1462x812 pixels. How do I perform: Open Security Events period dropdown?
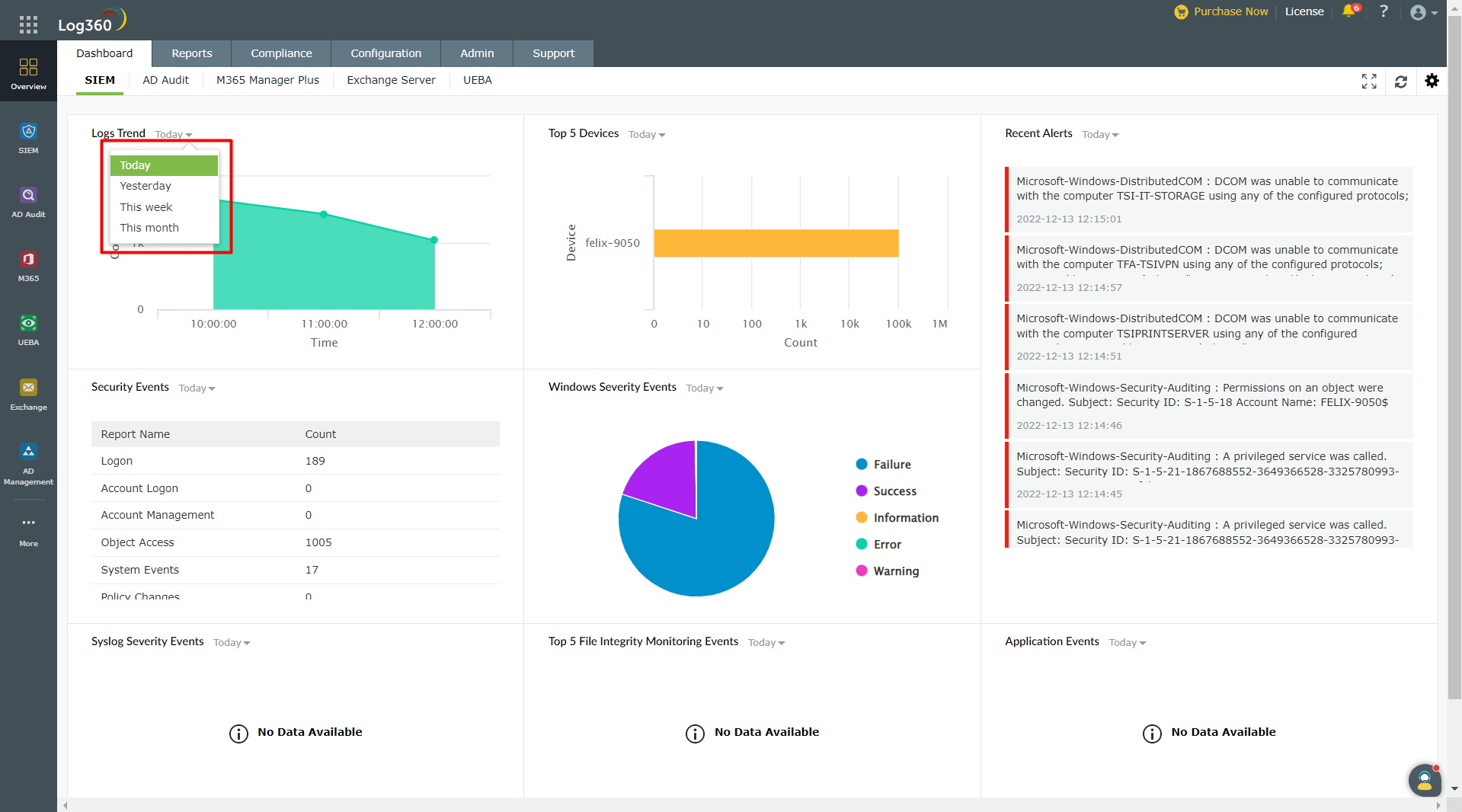197,388
